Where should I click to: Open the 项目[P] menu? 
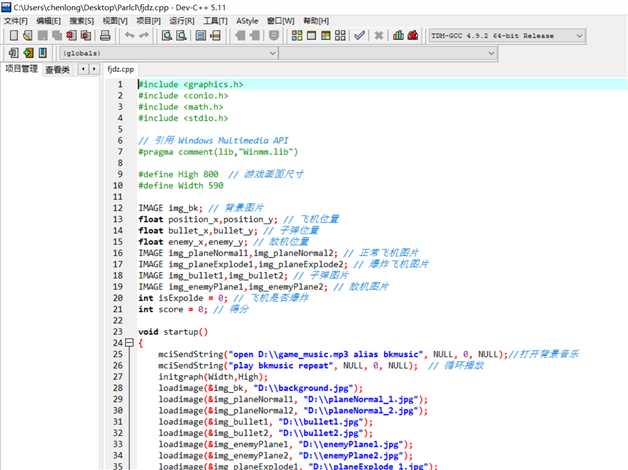(148, 21)
